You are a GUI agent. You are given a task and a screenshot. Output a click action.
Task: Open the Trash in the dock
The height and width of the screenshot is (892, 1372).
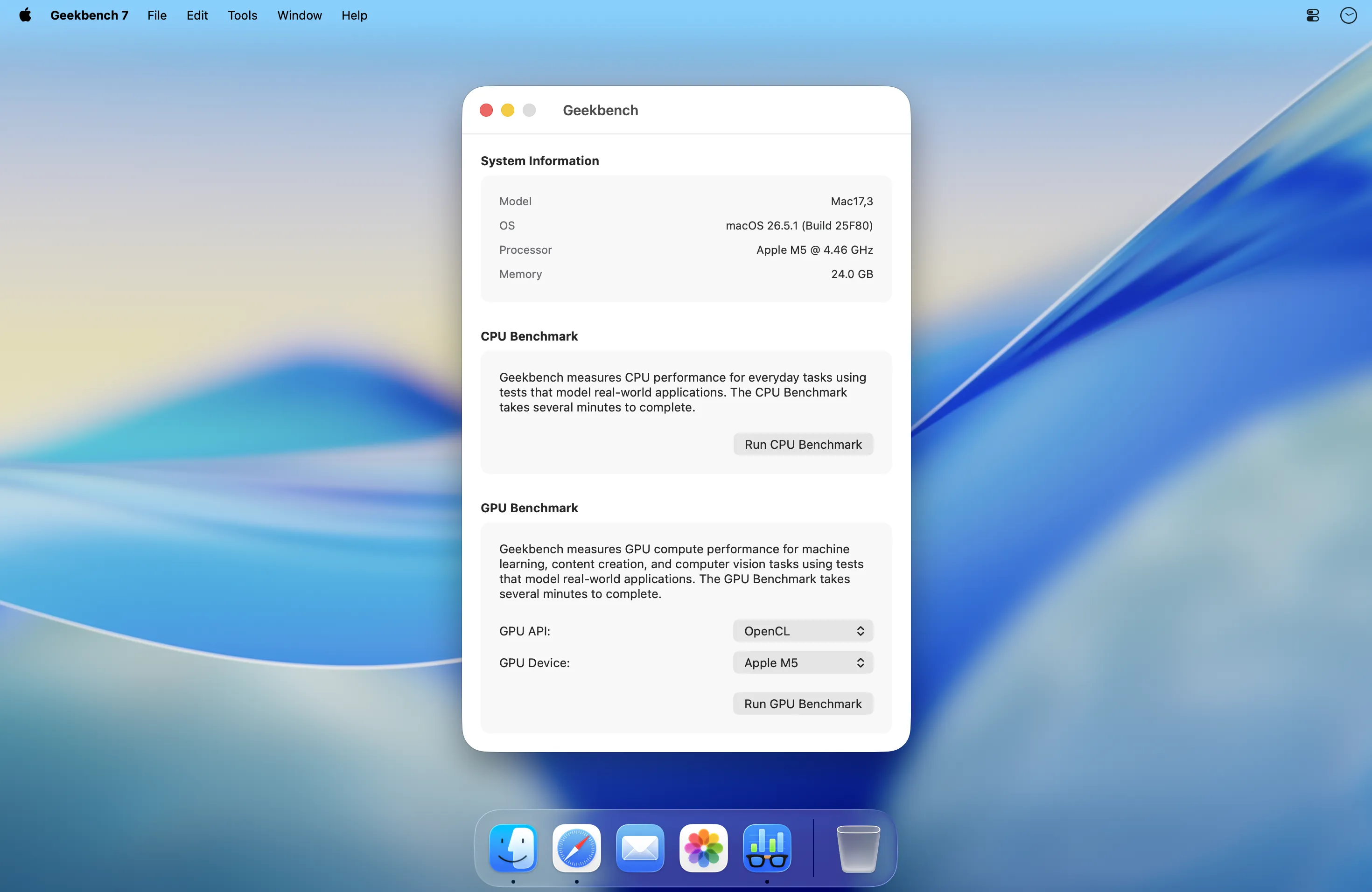(858, 848)
